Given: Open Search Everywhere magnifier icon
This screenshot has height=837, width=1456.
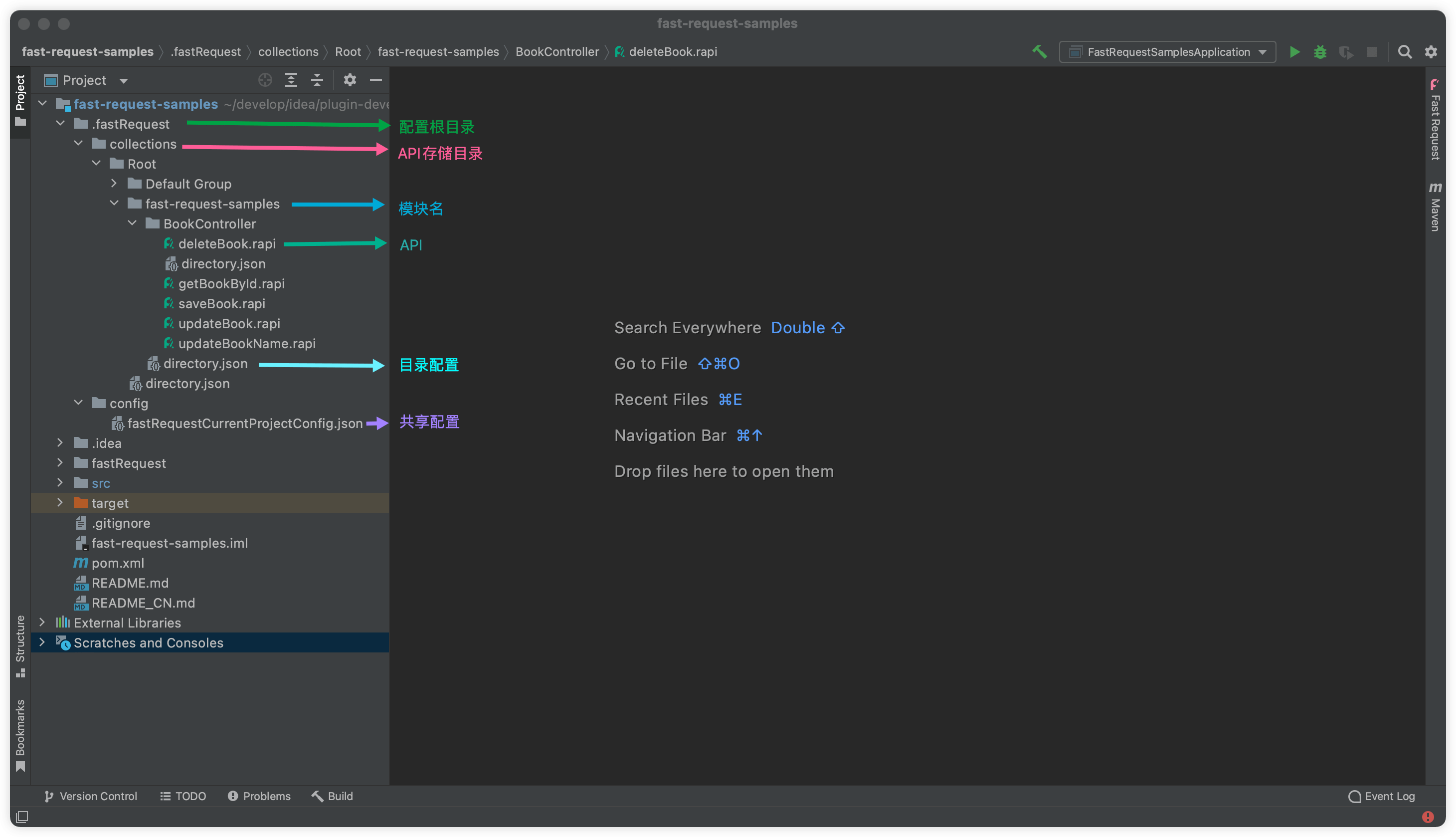Looking at the screenshot, I should coord(1404,52).
